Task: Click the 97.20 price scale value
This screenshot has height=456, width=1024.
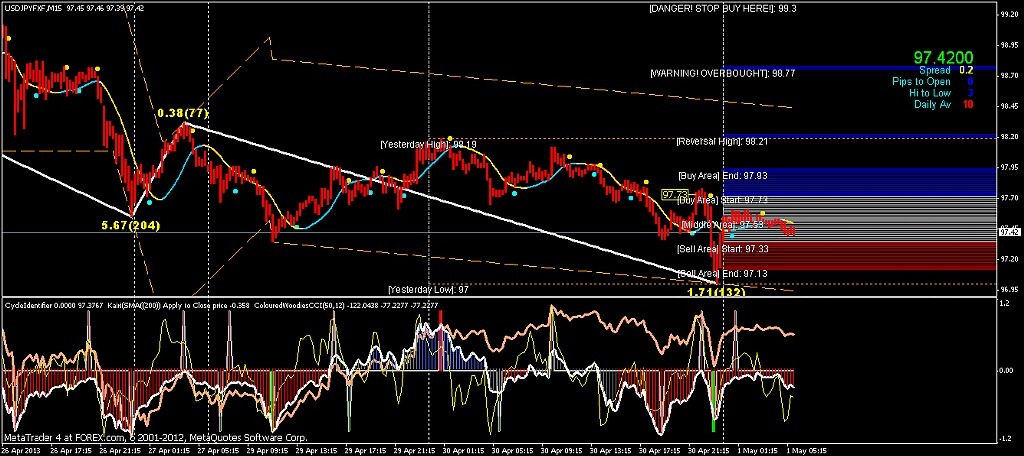Action: point(1008,259)
